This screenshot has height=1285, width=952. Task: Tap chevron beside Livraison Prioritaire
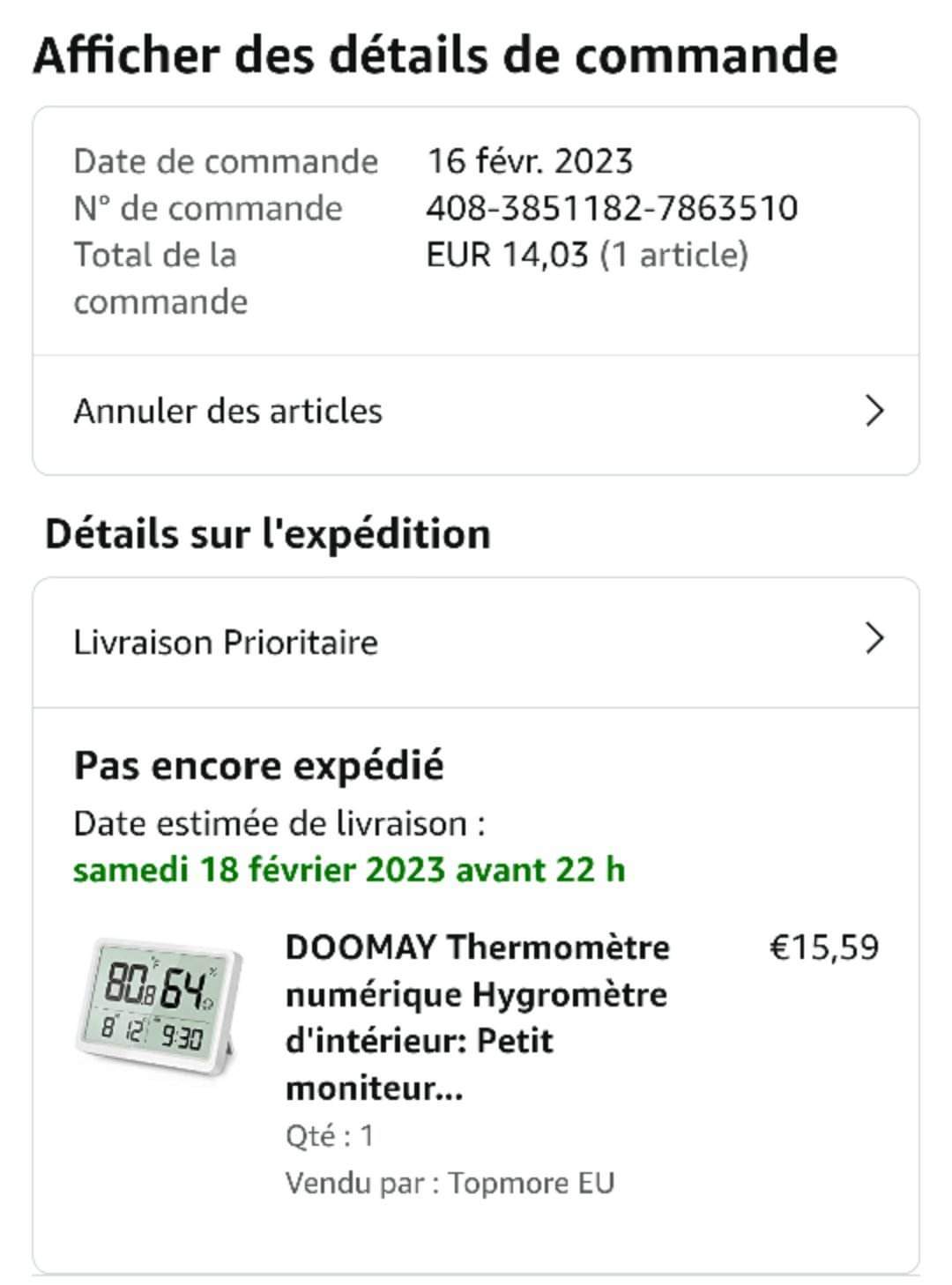tap(874, 639)
